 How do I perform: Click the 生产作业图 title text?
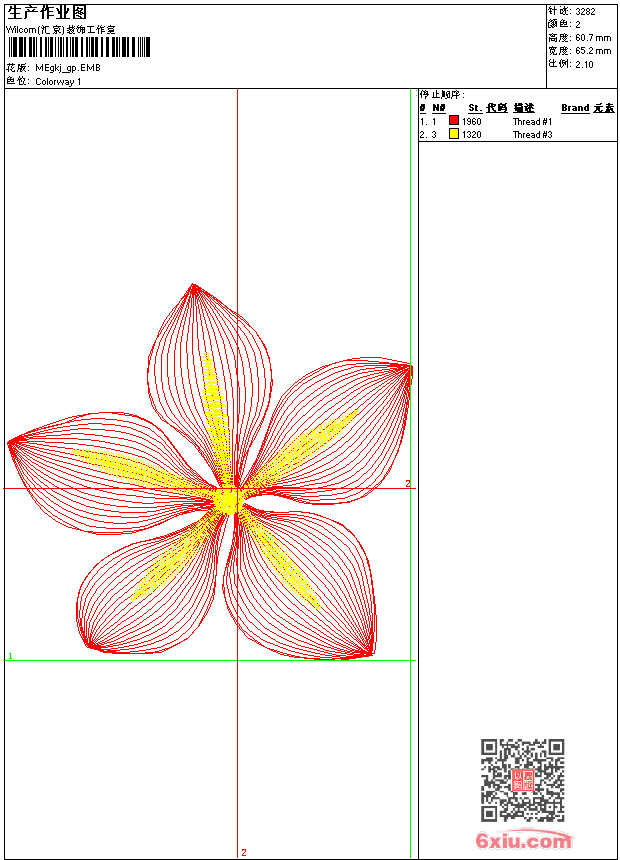click(x=47, y=12)
